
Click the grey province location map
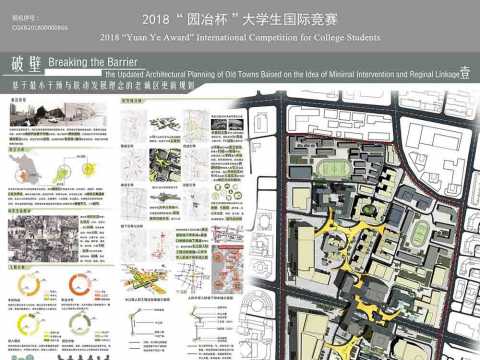tap(25, 169)
